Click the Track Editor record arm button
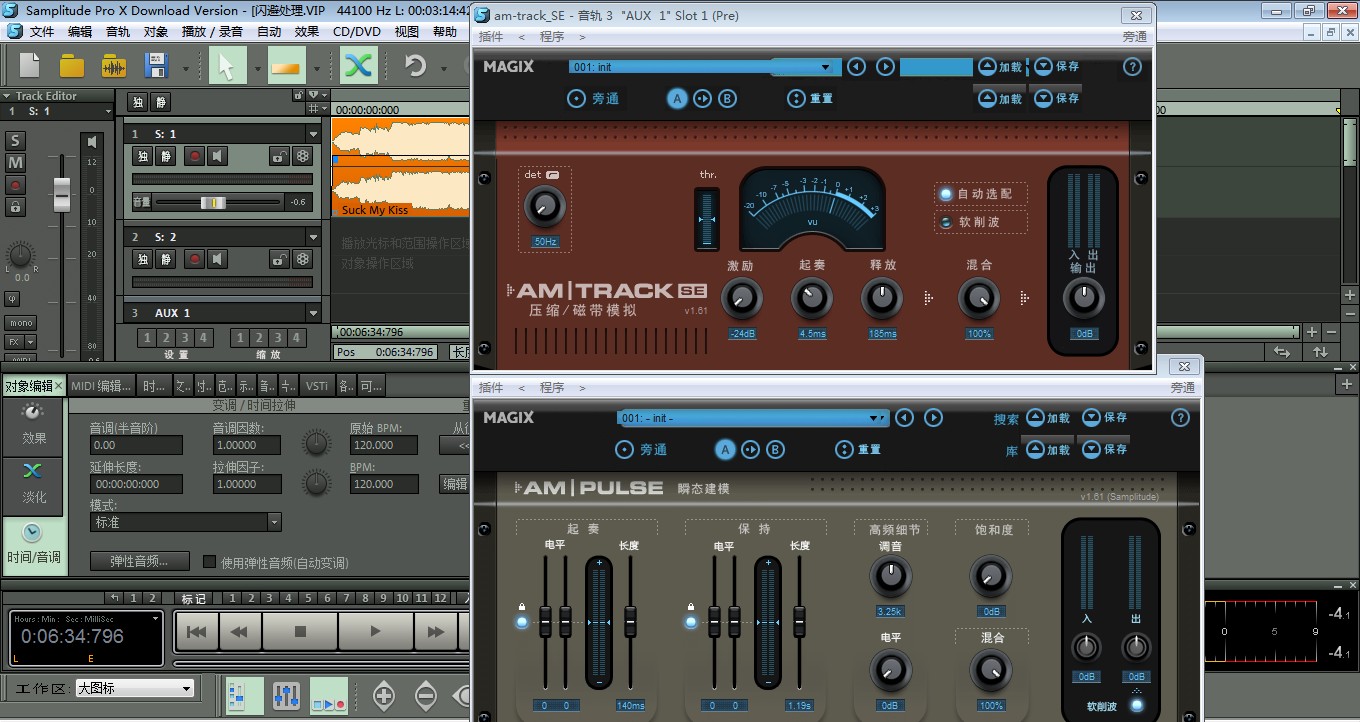1360x722 pixels. point(15,185)
